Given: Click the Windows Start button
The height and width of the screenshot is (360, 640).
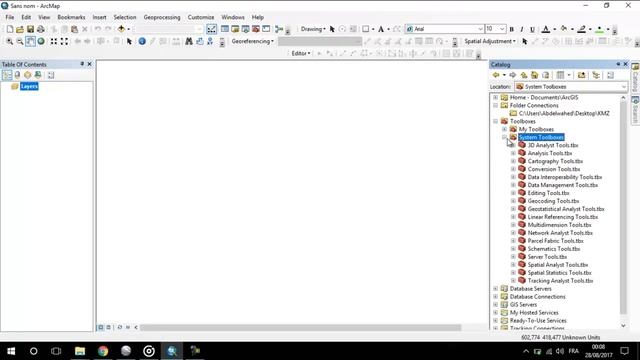Looking at the screenshot, I should [11, 351].
